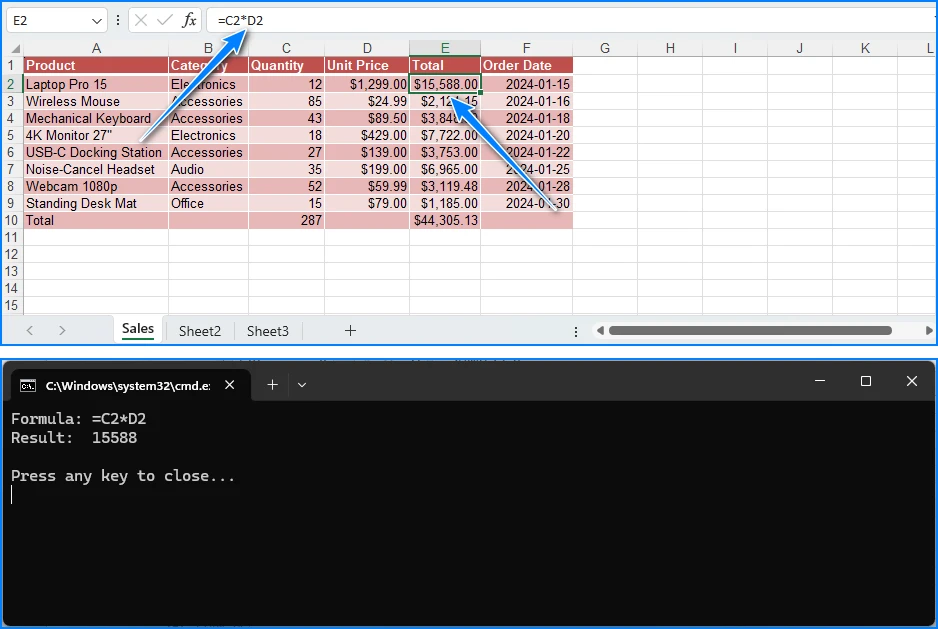
Task: Click the horizontal scrollbar thumb
Action: coord(750,330)
